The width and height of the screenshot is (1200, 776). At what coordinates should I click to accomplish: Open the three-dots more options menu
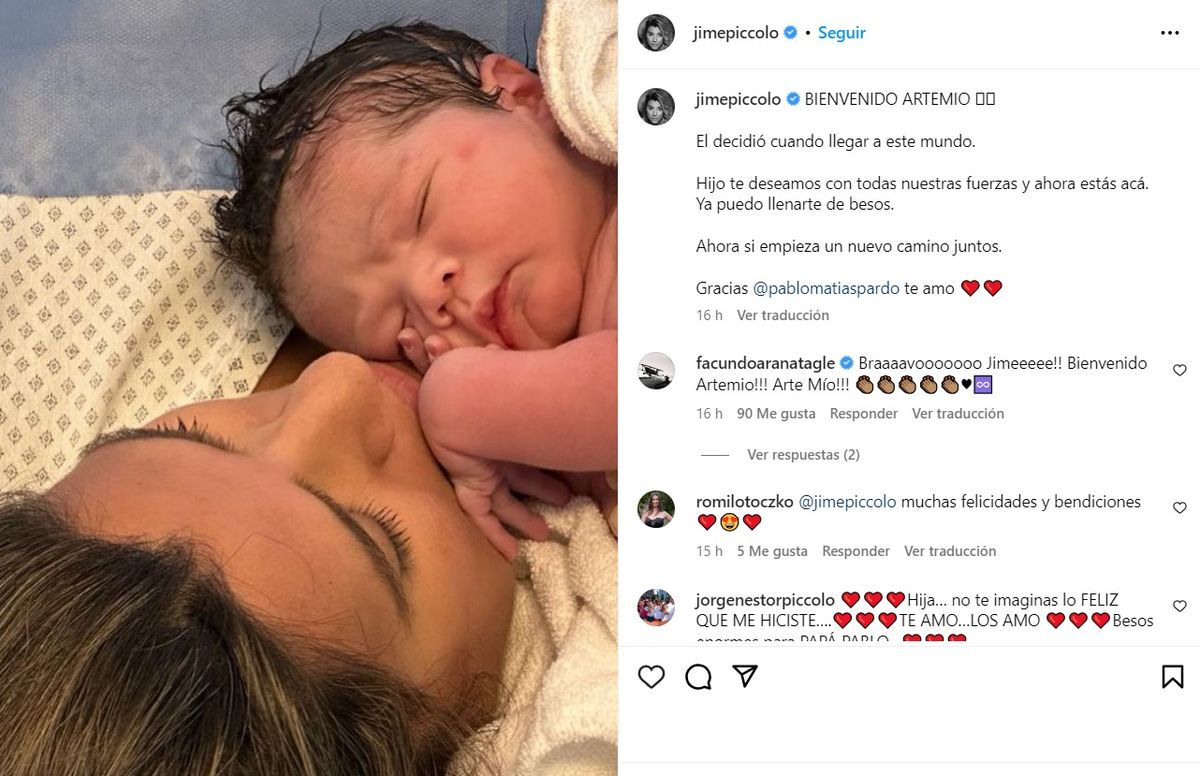coord(1170,33)
